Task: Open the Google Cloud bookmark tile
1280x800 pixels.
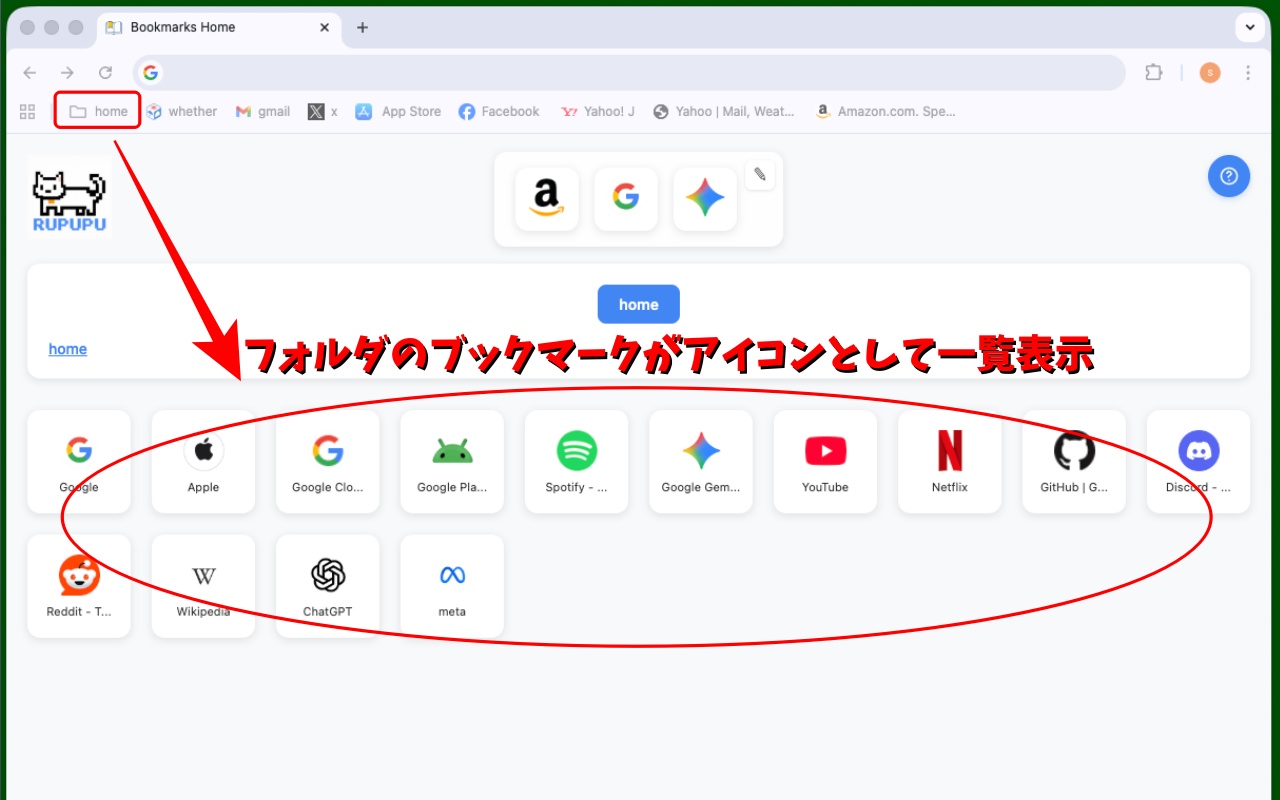Action: (x=328, y=462)
